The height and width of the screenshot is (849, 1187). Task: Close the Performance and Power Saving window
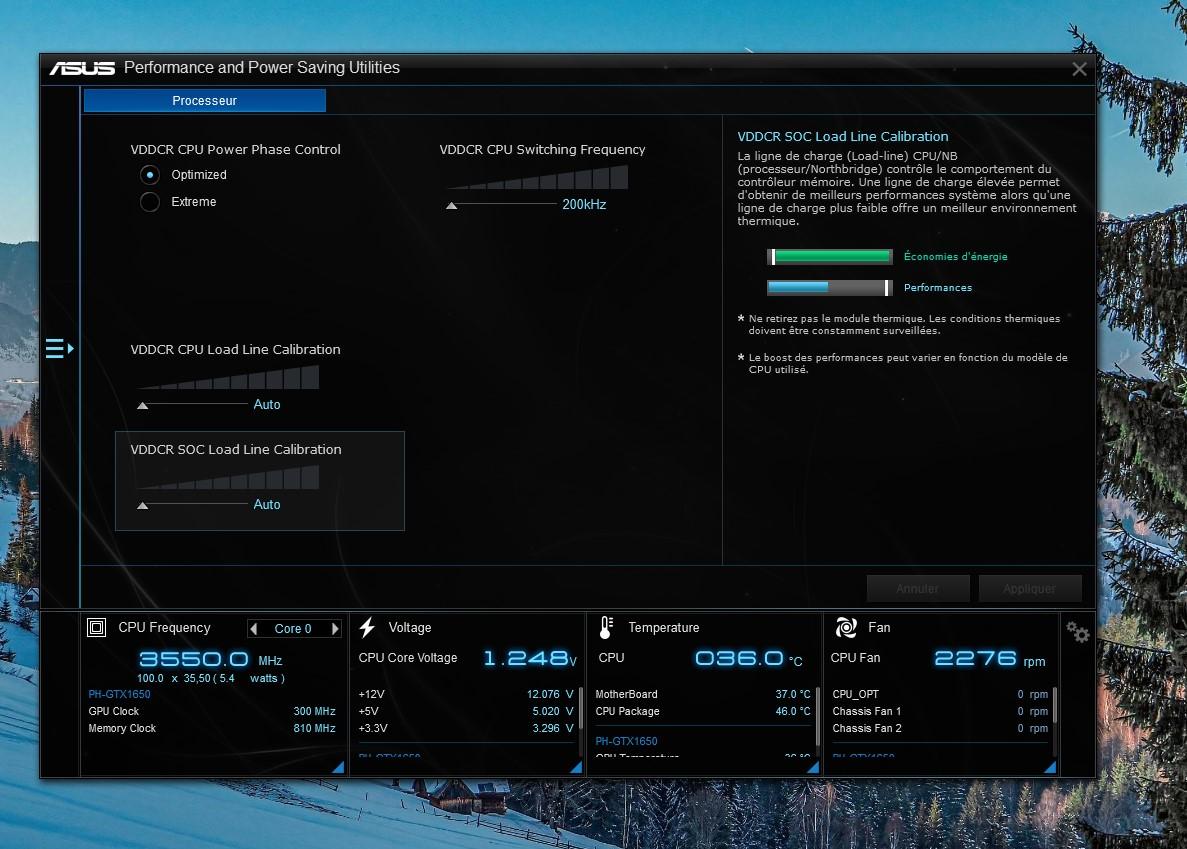coord(1079,69)
